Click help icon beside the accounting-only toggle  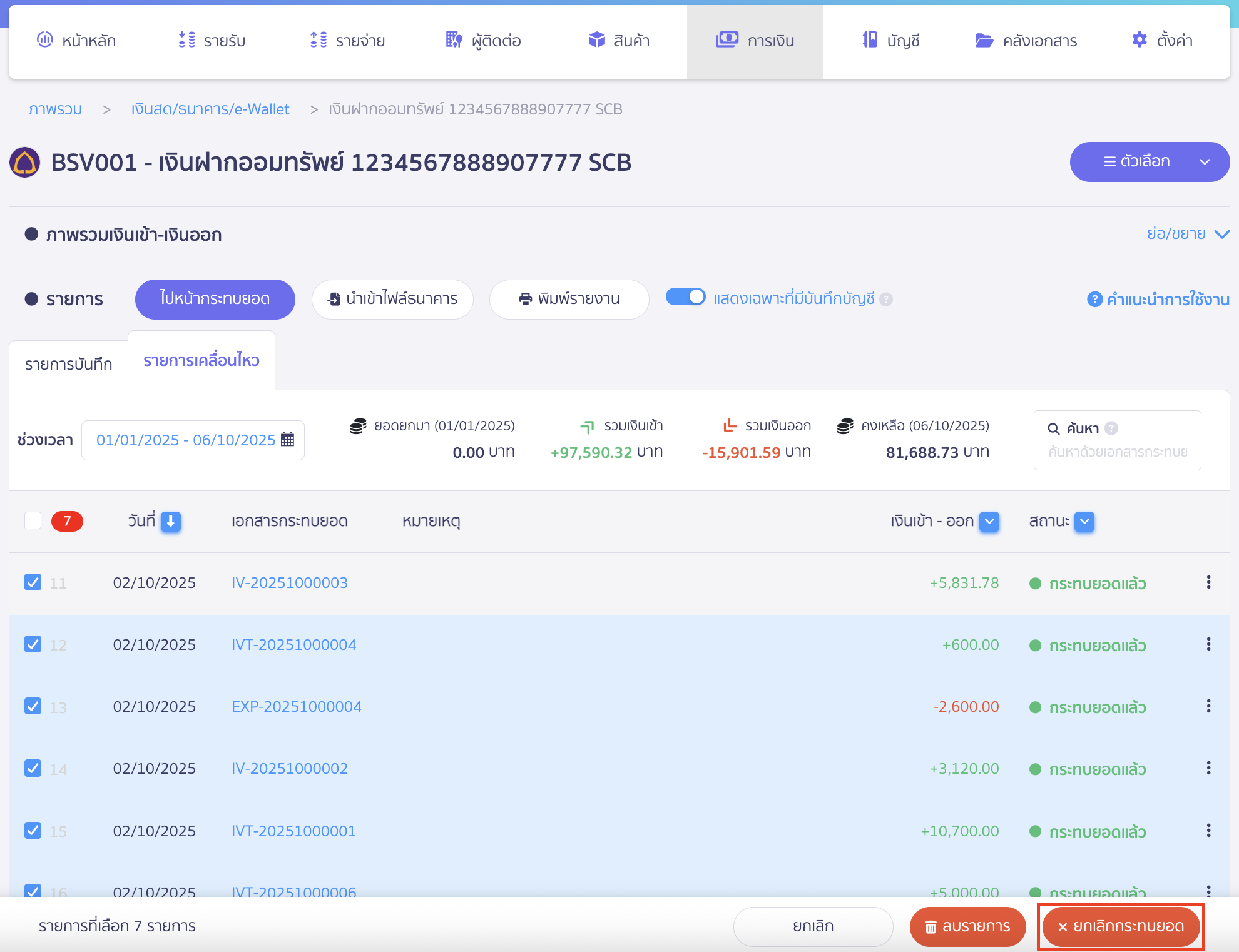[885, 300]
